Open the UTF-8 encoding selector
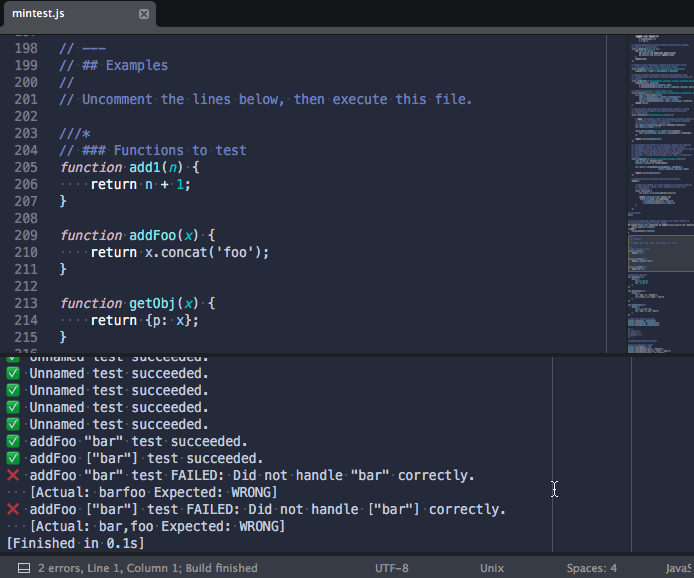 (x=392, y=568)
